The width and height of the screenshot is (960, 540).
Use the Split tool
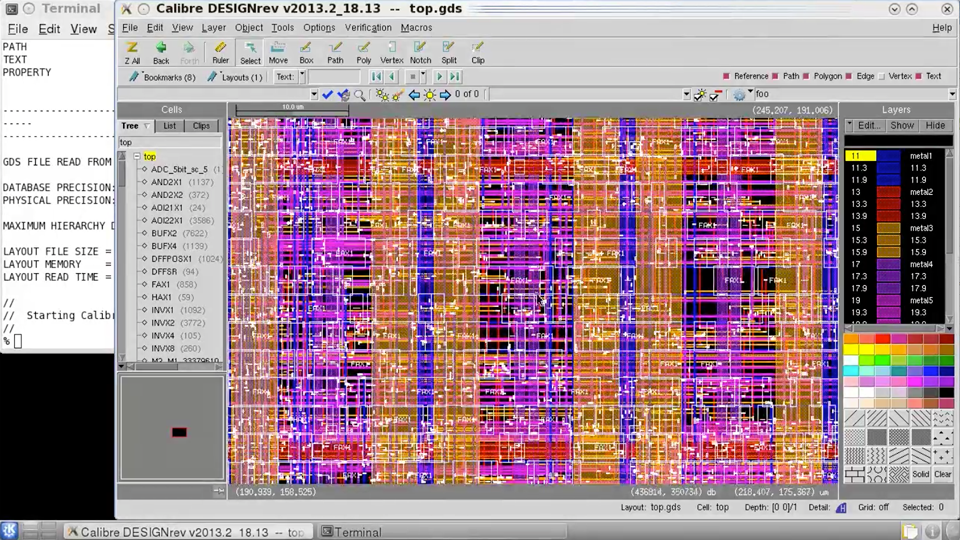pos(449,53)
